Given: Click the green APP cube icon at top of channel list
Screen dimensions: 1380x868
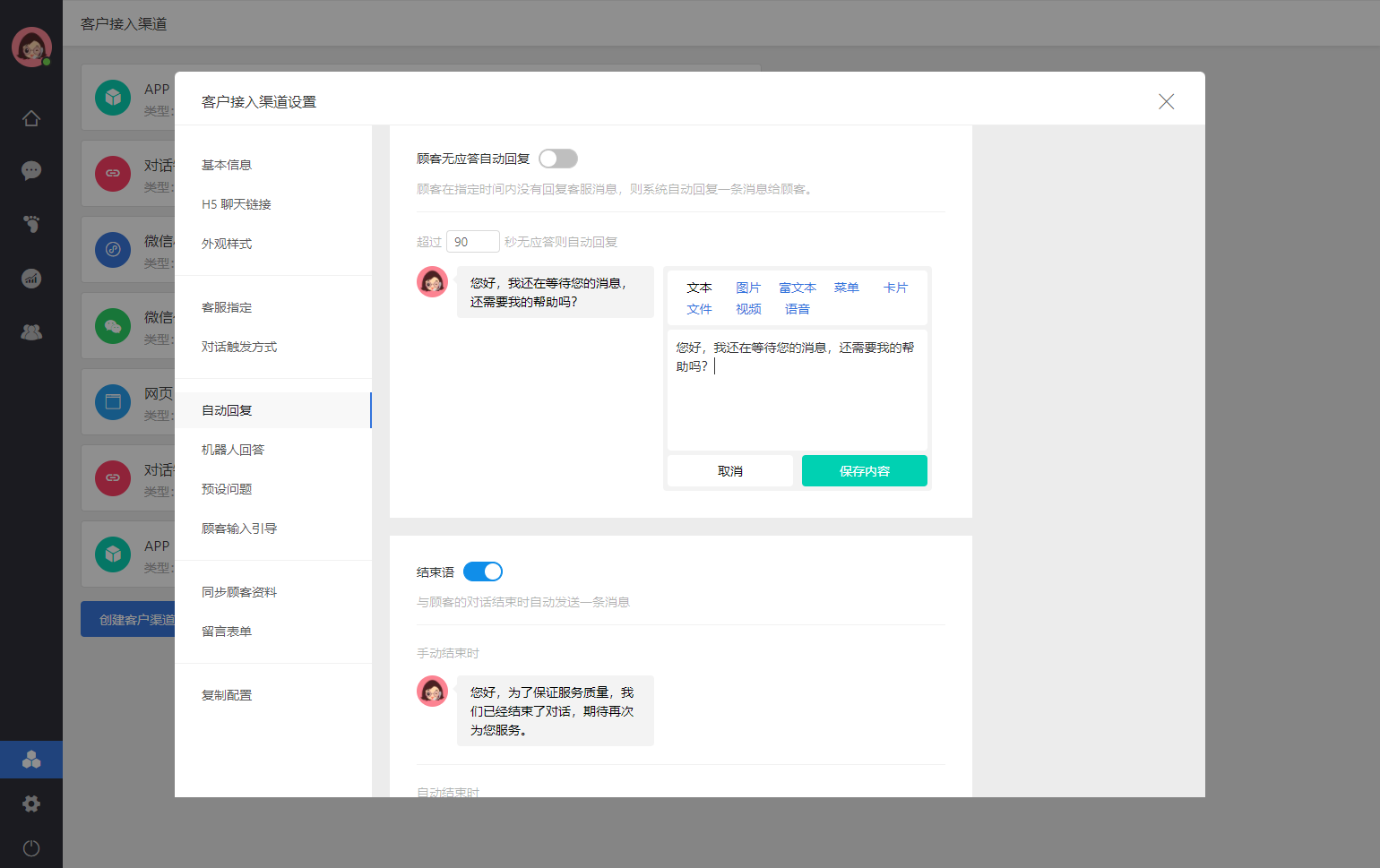Looking at the screenshot, I should 113,97.
